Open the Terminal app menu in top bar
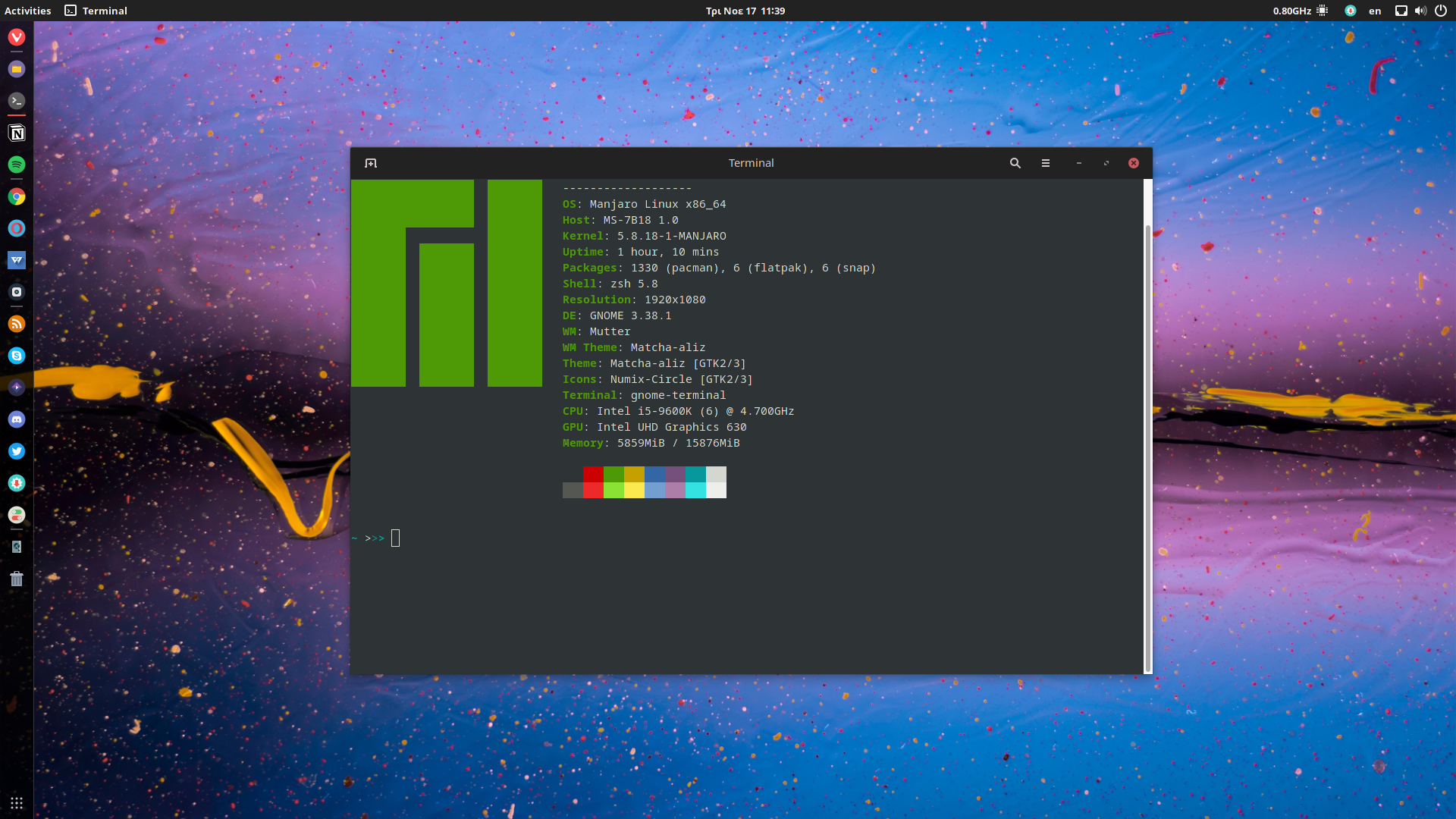This screenshot has height=819, width=1456. (95, 11)
